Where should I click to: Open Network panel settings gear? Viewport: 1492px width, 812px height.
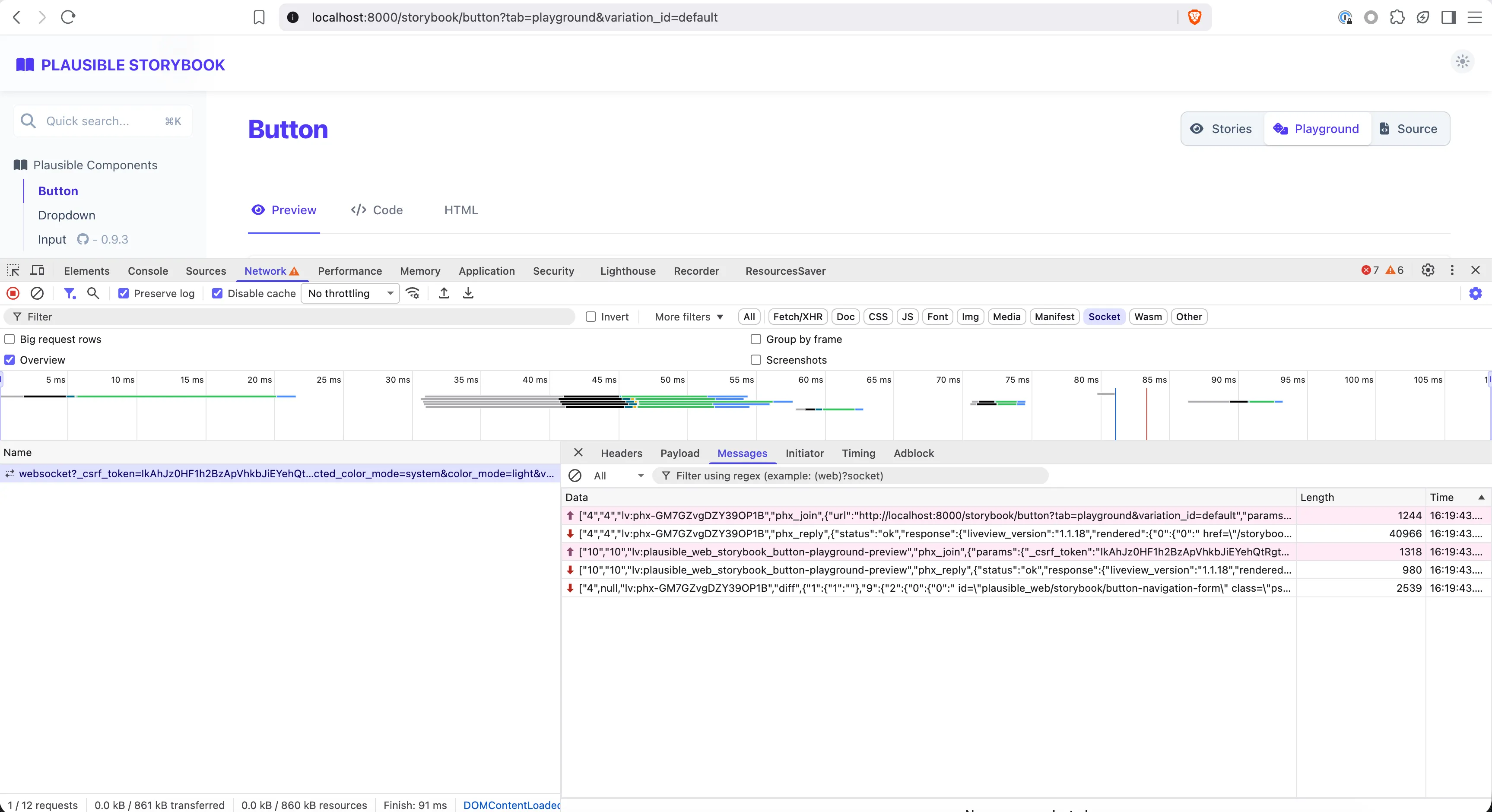[x=1475, y=293]
